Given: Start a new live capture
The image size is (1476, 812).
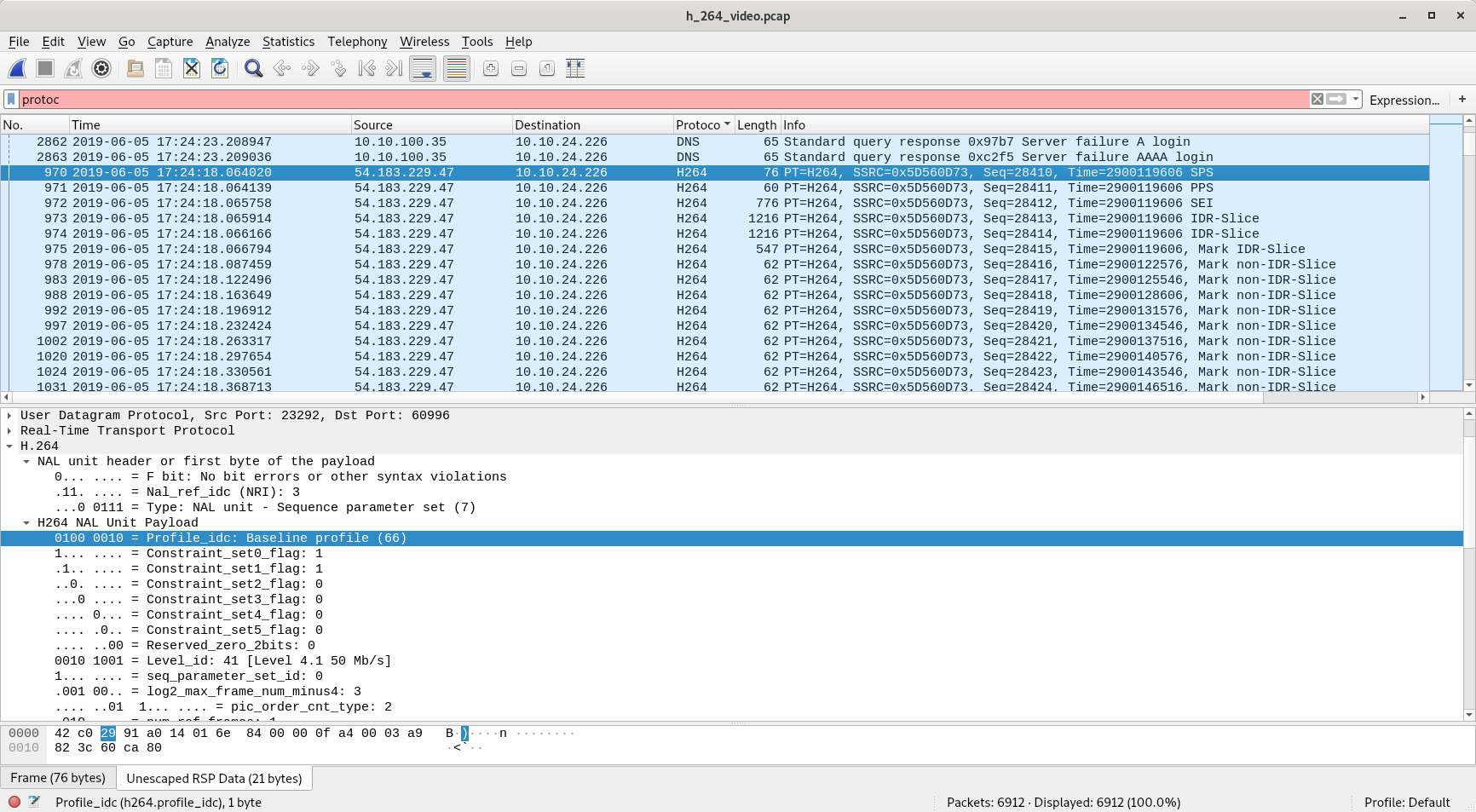Looking at the screenshot, I should [x=17, y=68].
